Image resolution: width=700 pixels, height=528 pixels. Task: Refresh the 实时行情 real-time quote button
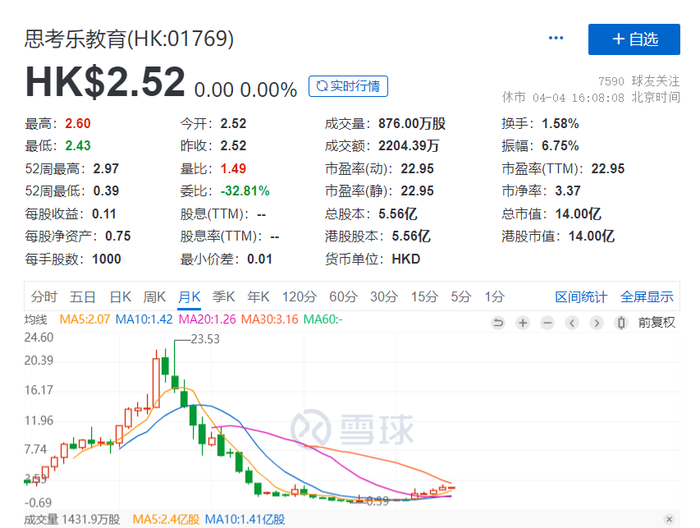click(348, 86)
